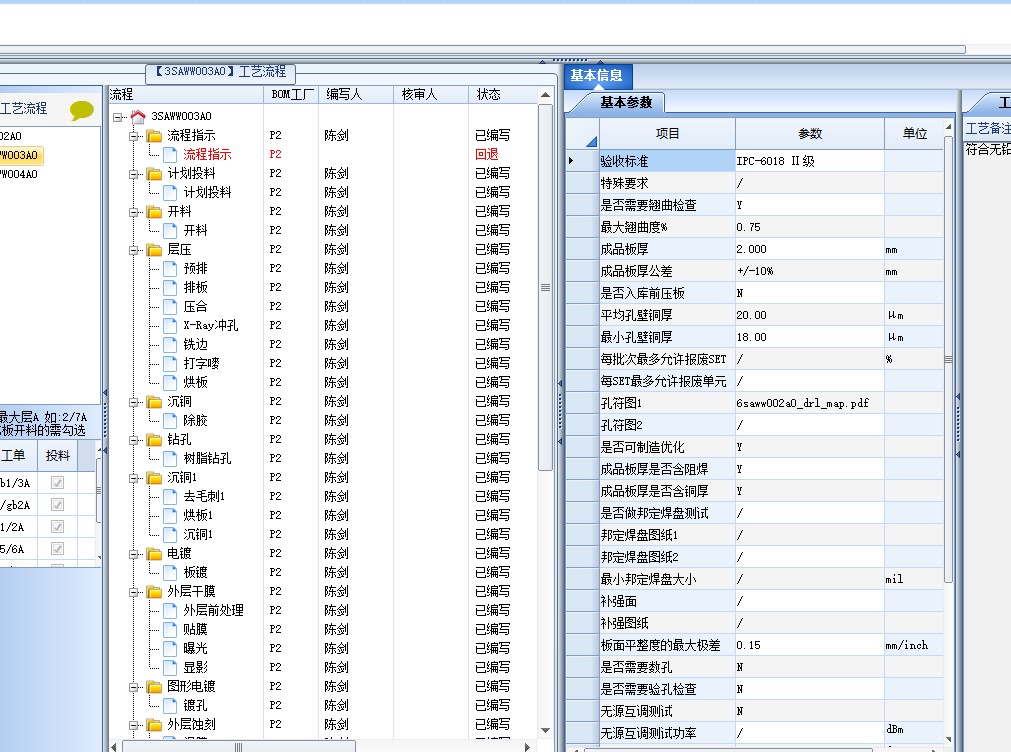Image resolution: width=1011 pixels, height=752 pixels.
Task: Click the blue corner select-all triangle in parameter grid
Action: [591, 141]
